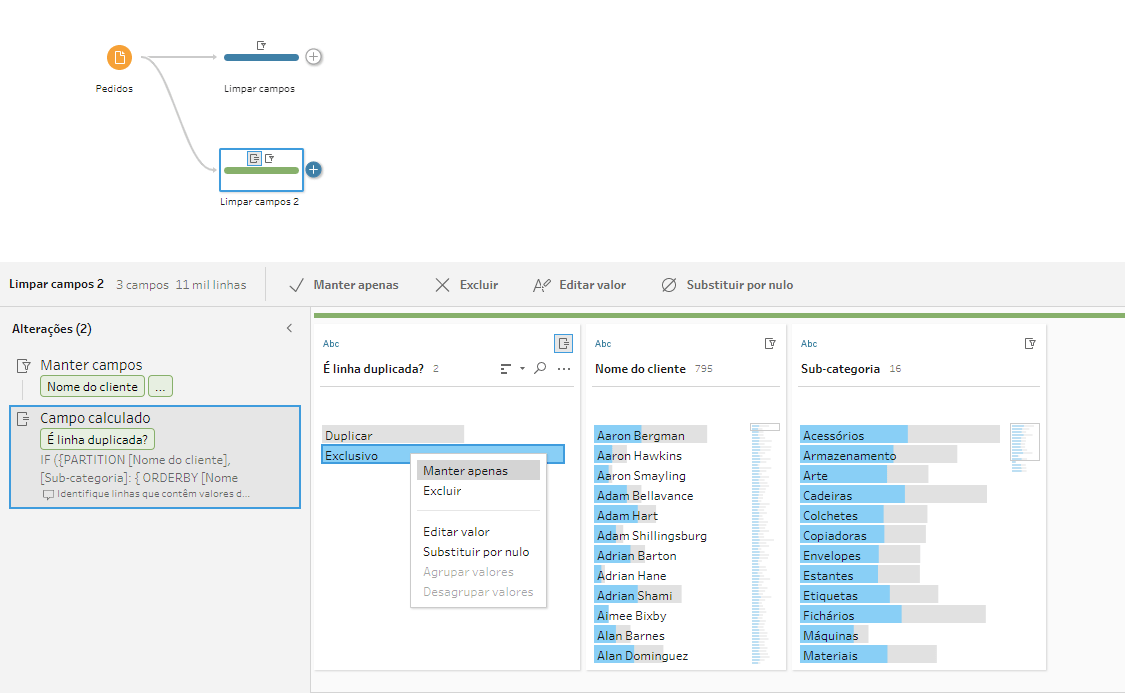Select Substituir por nulo in the context menu
The height and width of the screenshot is (693, 1125).
476,552
